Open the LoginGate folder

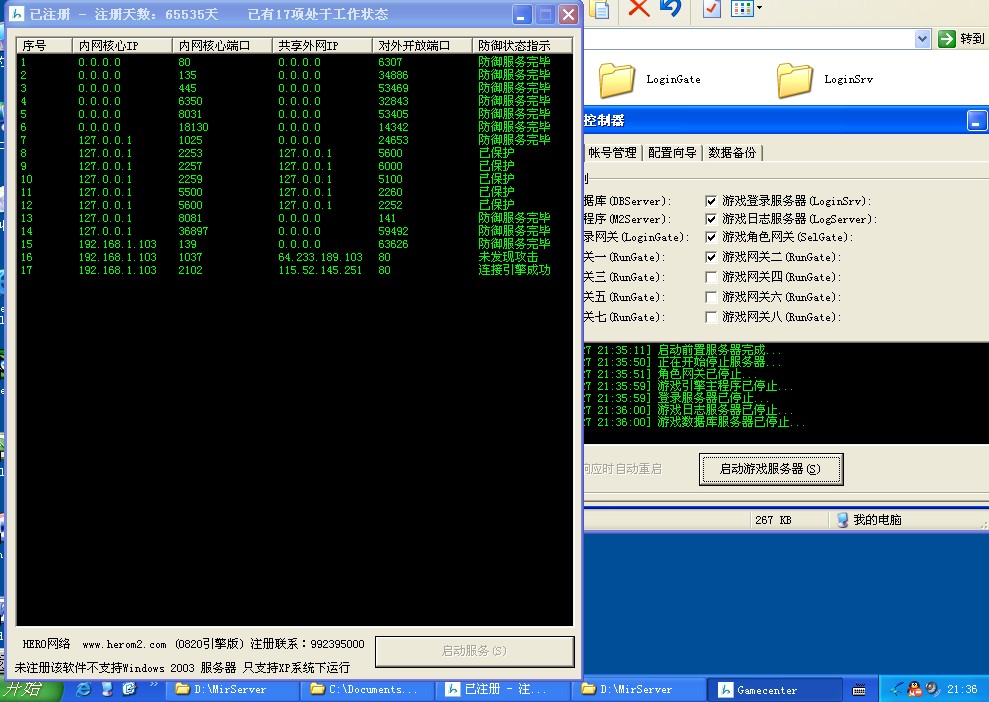point(618,78)
